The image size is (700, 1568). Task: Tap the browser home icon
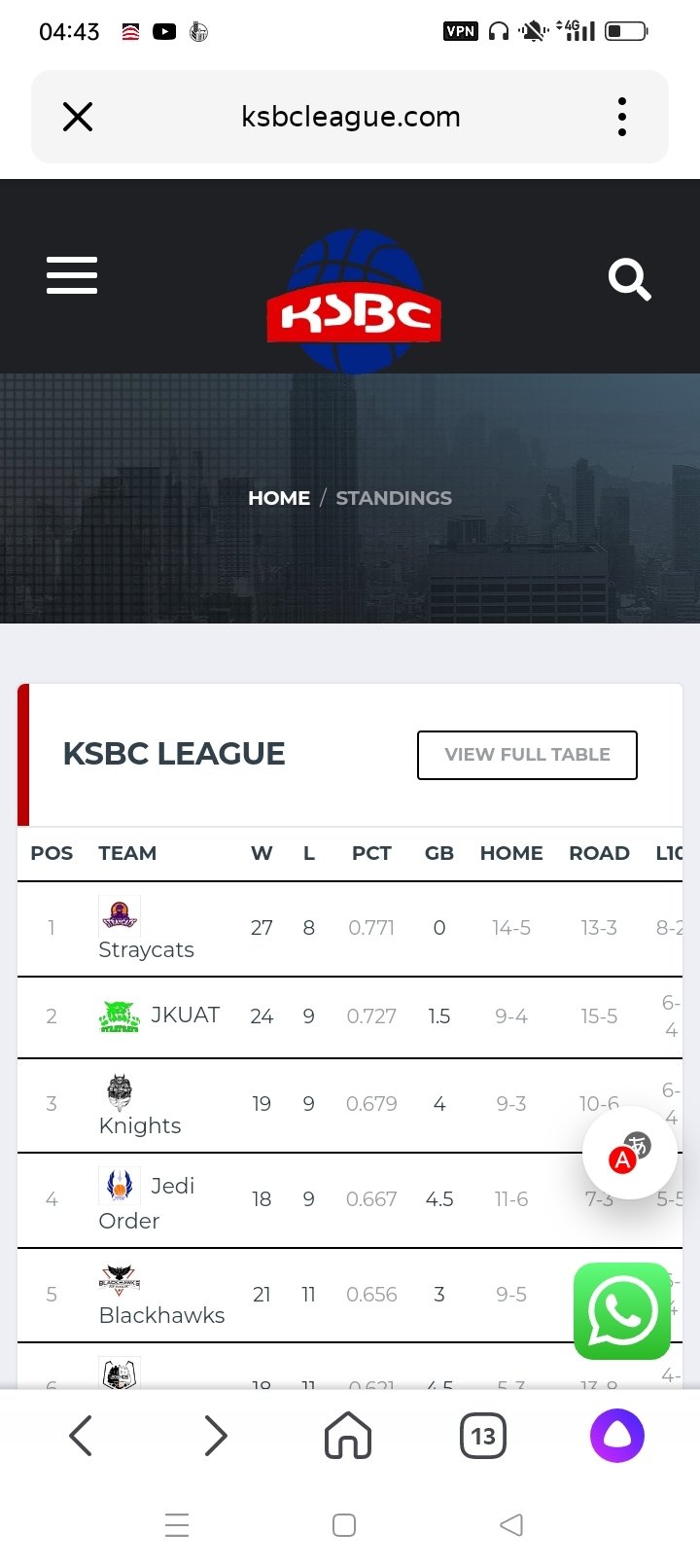click(x=348, y=1436)
